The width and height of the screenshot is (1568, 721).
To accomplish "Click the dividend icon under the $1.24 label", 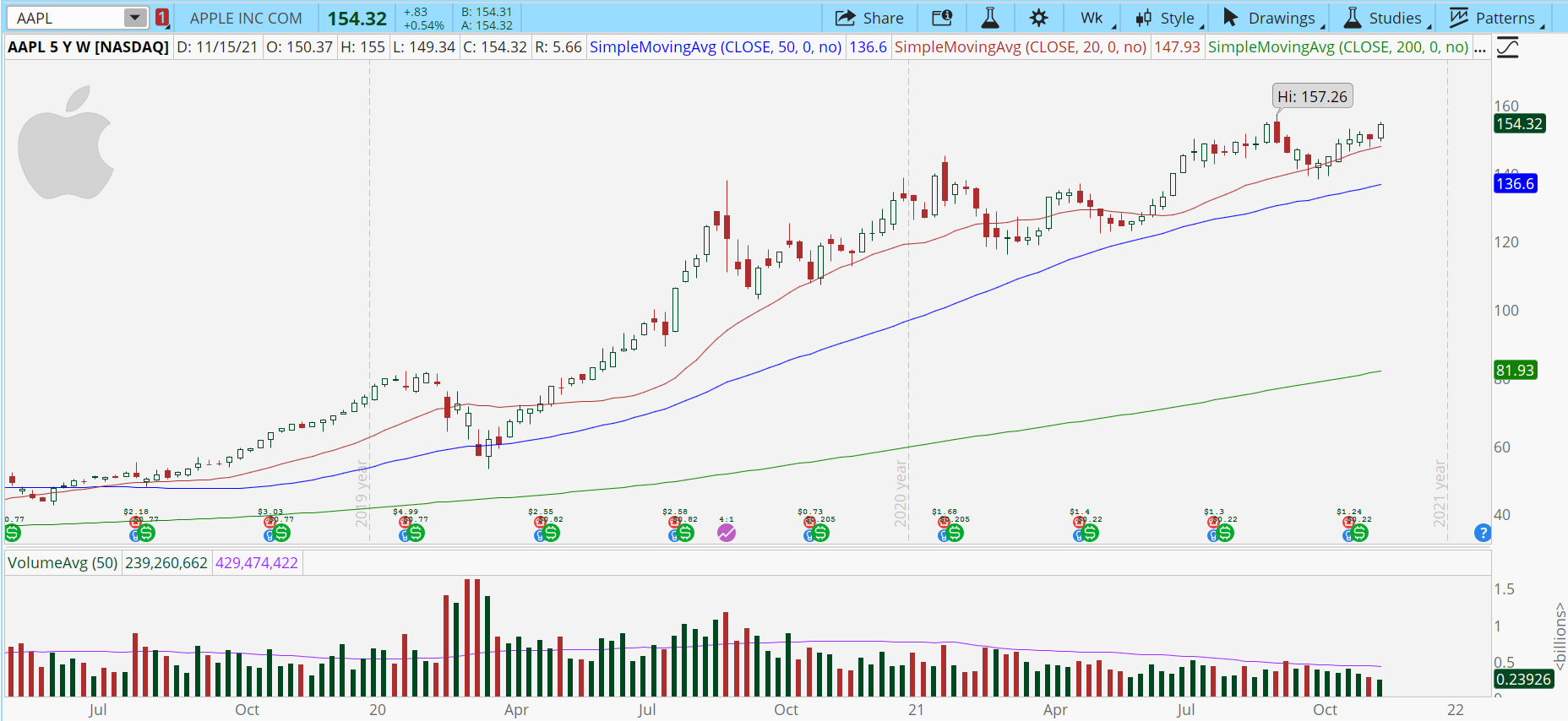I will point(1358,533).
